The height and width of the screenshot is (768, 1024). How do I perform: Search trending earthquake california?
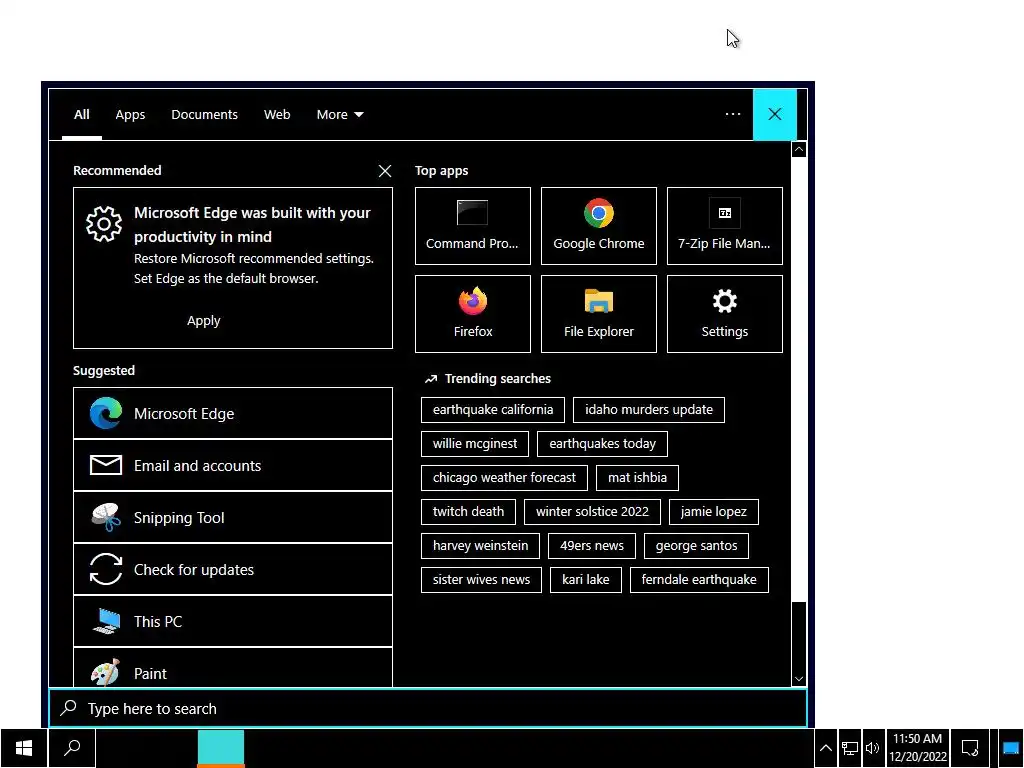pyautogui.click(x=492, y=409)
